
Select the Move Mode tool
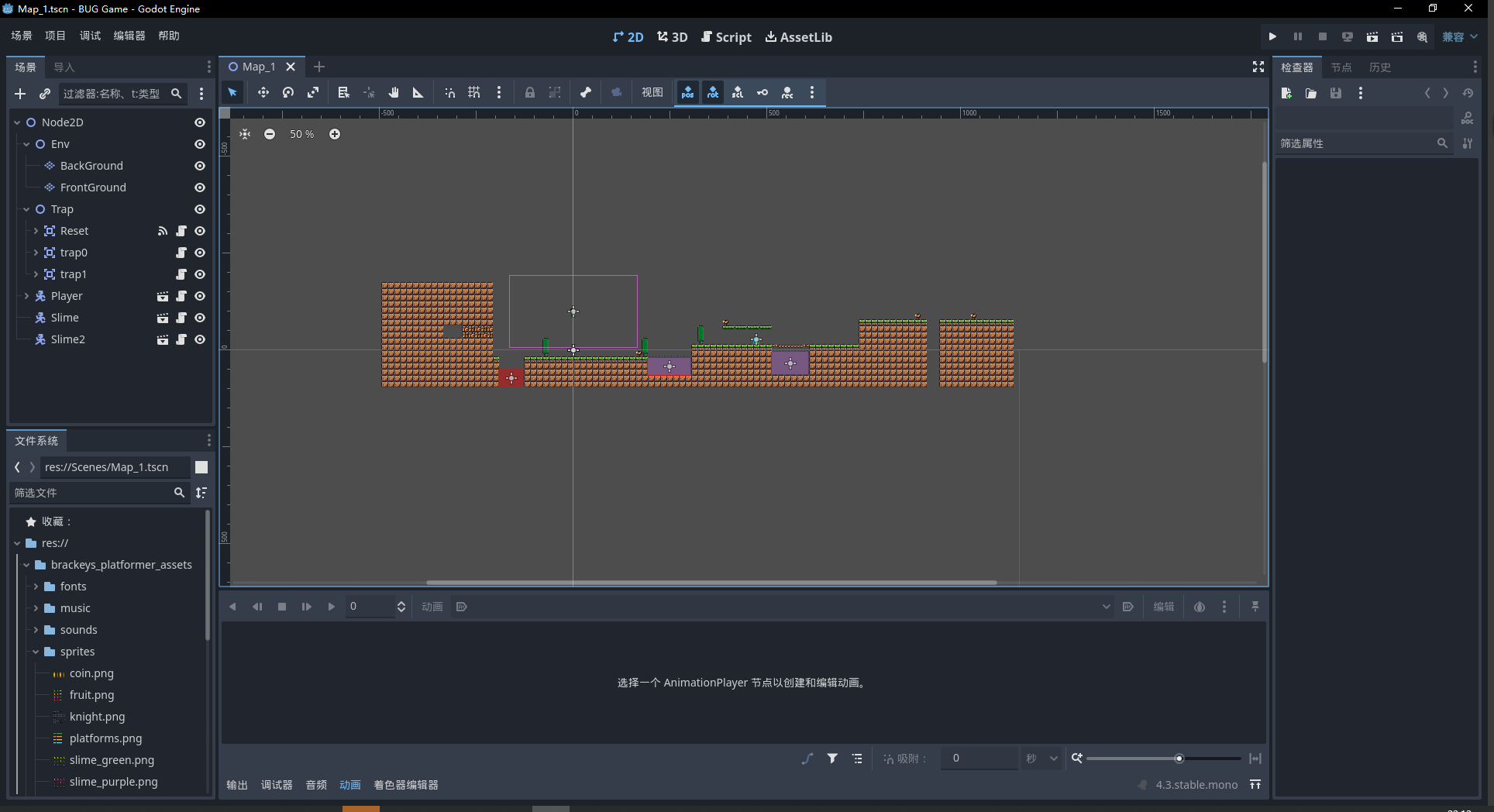[263, 93]
